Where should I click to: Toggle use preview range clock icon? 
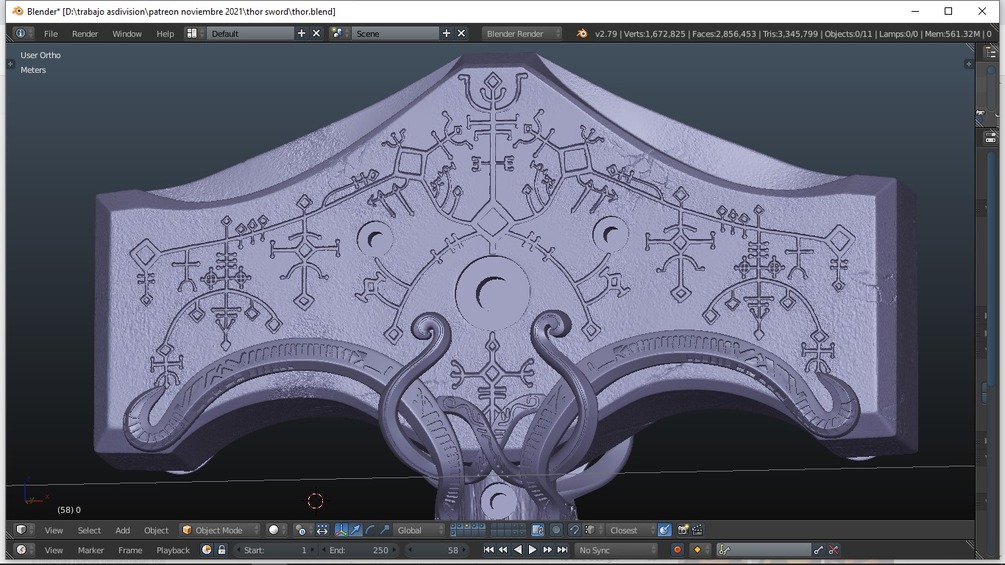pyautogui.click(x=206, y=550)
